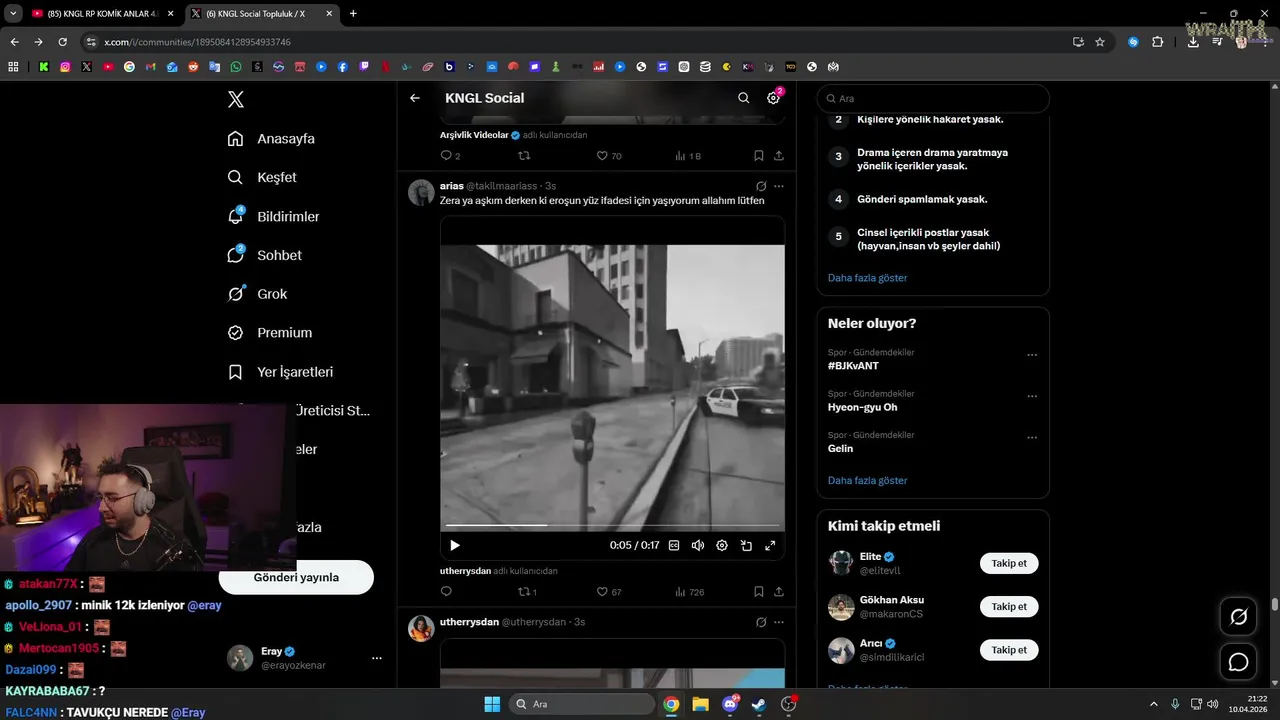Bookmark the arias post
The width and height of the screenshot is (1280, 720).
tap(759, 592)
